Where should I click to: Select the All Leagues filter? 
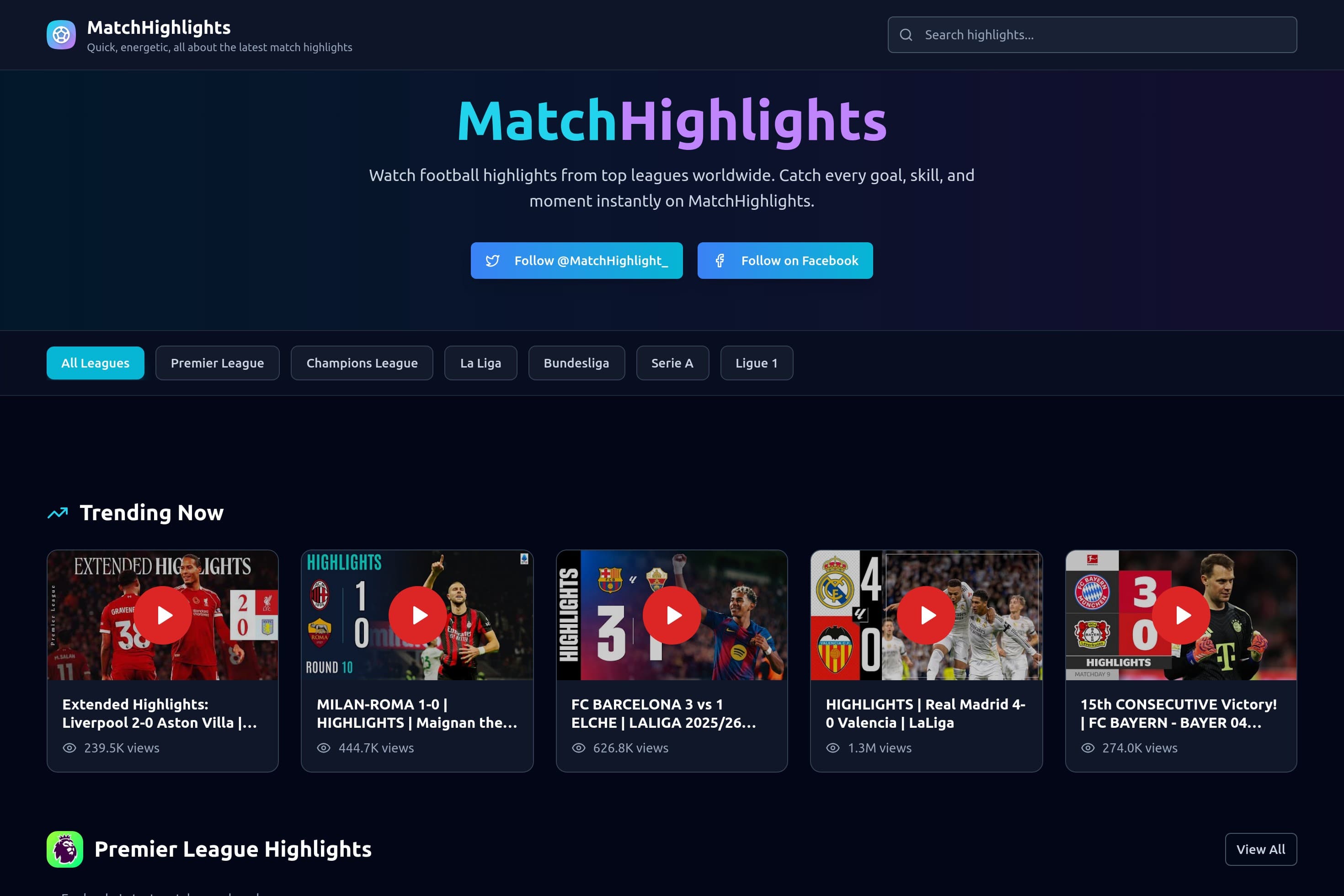(95, 363)
